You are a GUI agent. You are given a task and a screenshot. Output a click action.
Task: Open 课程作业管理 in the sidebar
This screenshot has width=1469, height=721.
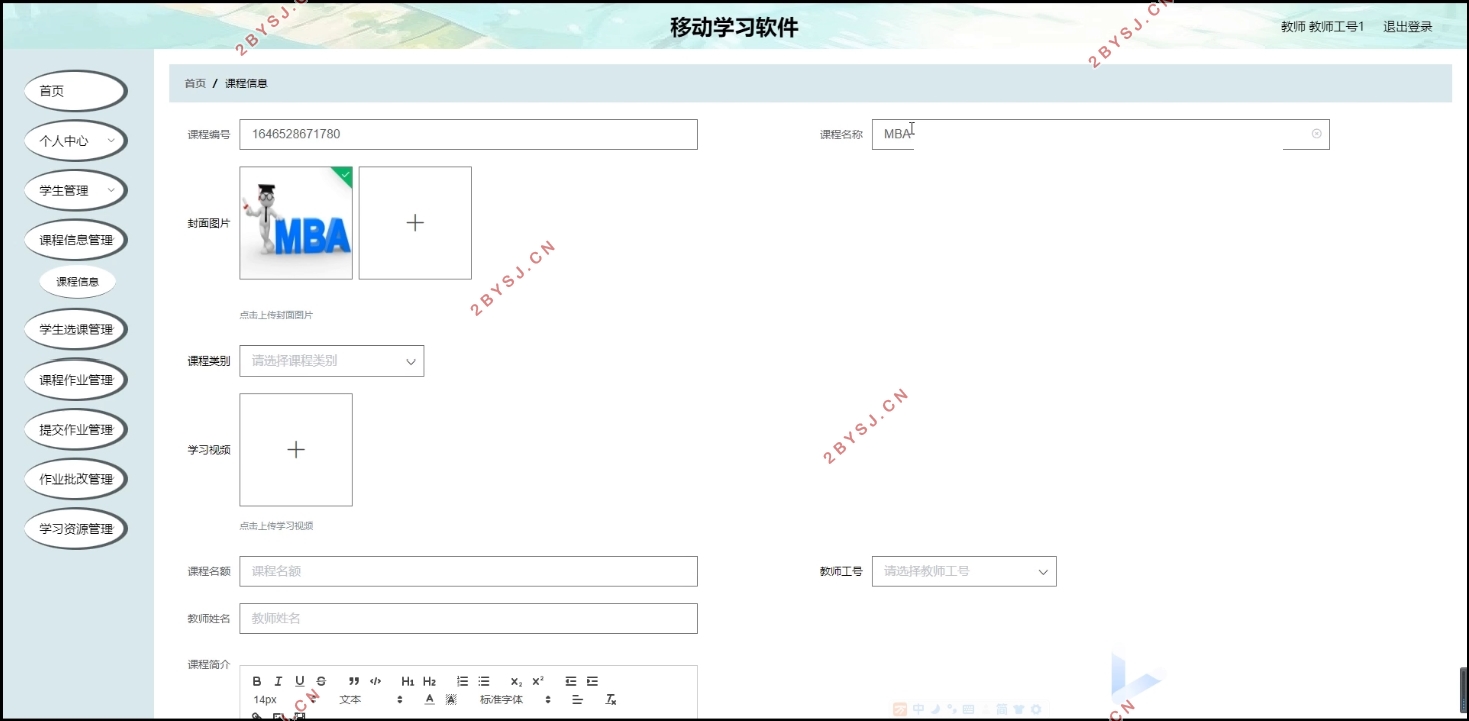[75, 380]
